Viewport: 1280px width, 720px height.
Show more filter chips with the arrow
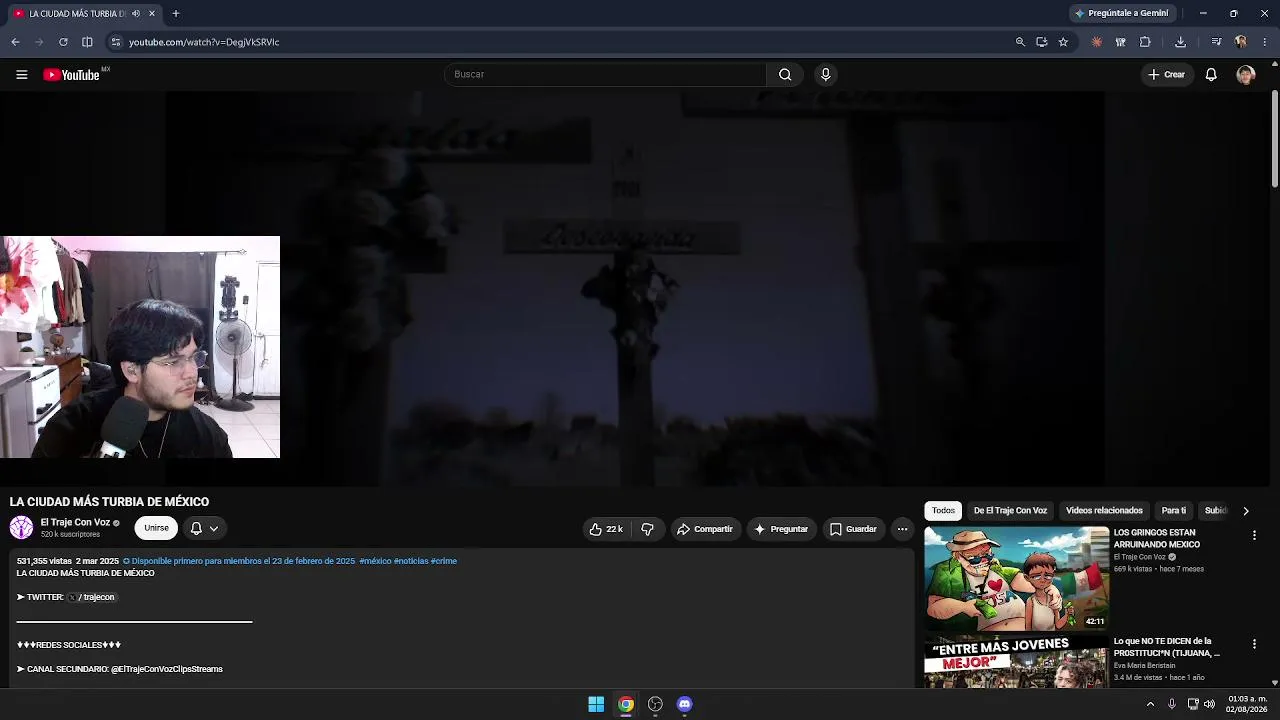(1246, 511)
